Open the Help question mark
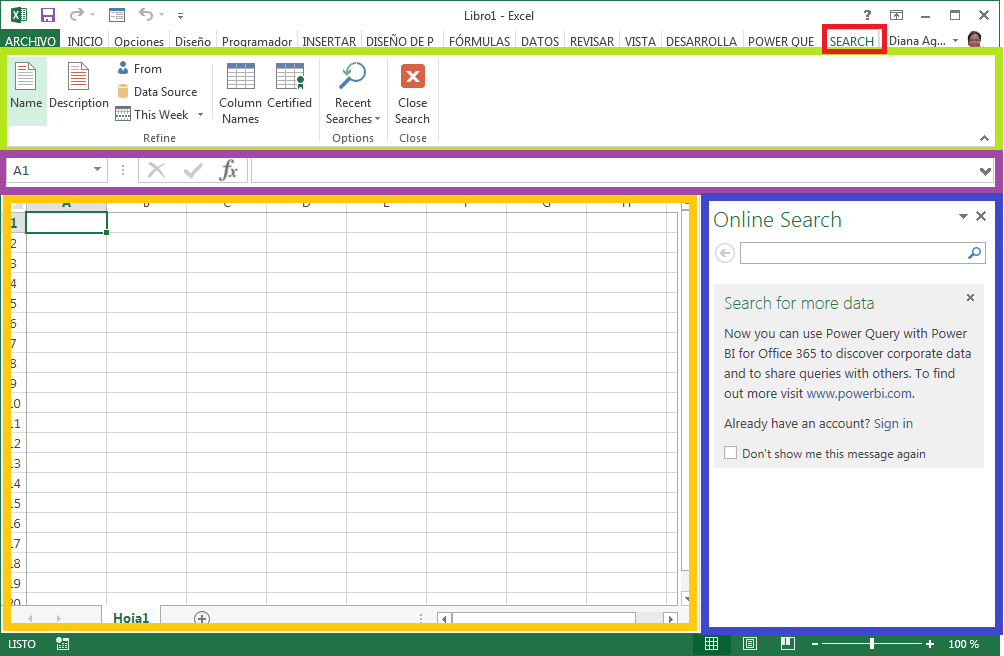 coord(867,15)
